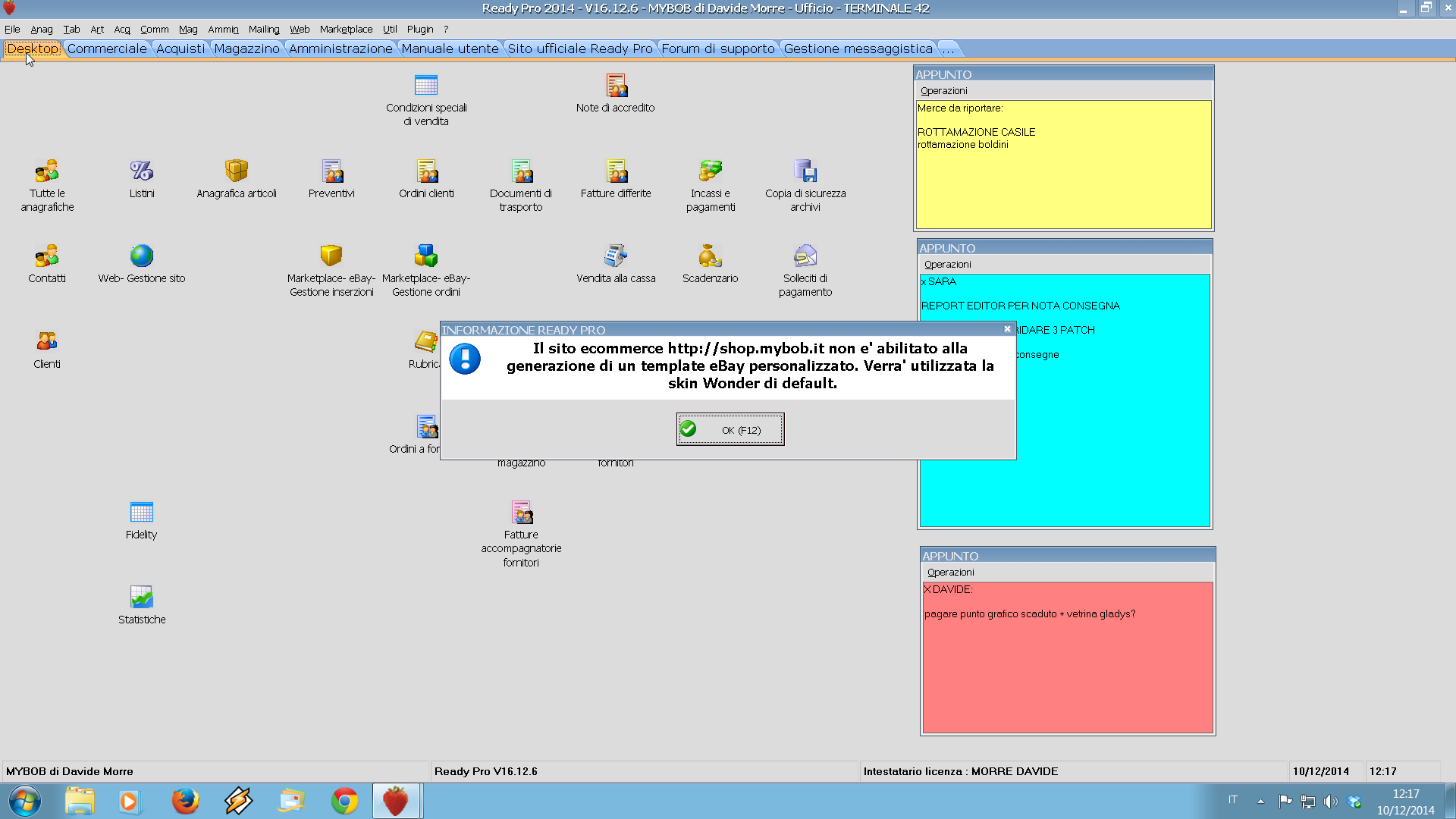
Task: Open Gestione messaggistica tab
Action: point(858,49)
